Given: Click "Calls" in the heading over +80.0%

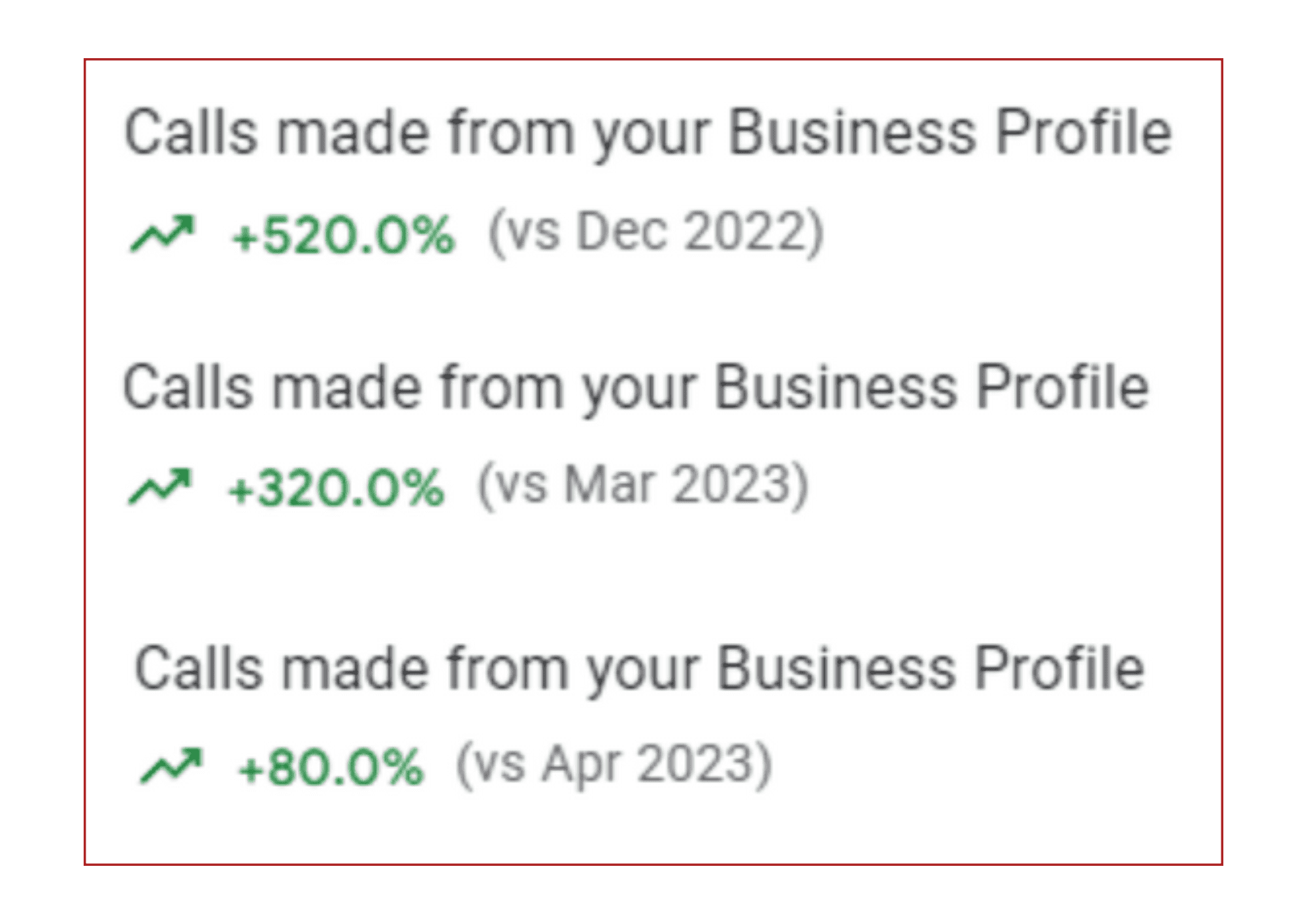Looking at the screenshot, I should 199,669.
